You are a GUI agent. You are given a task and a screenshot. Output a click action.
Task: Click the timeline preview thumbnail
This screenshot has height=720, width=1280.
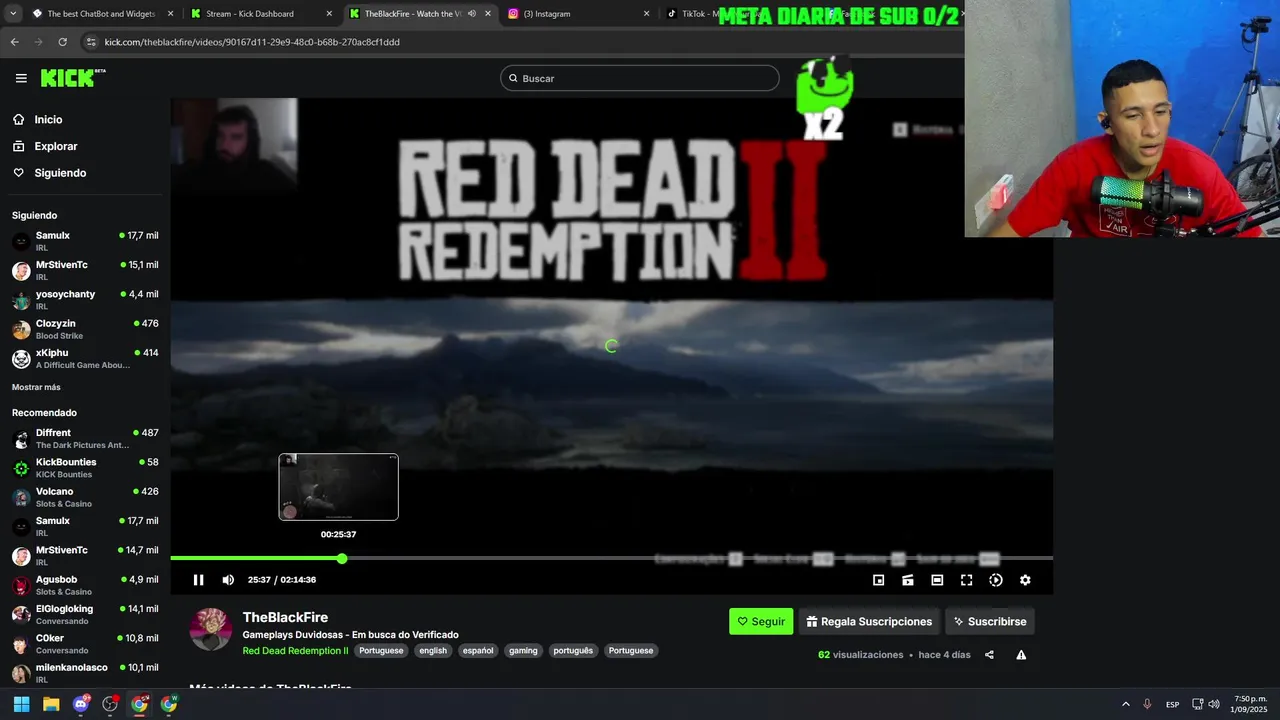(x=338, y=487)
